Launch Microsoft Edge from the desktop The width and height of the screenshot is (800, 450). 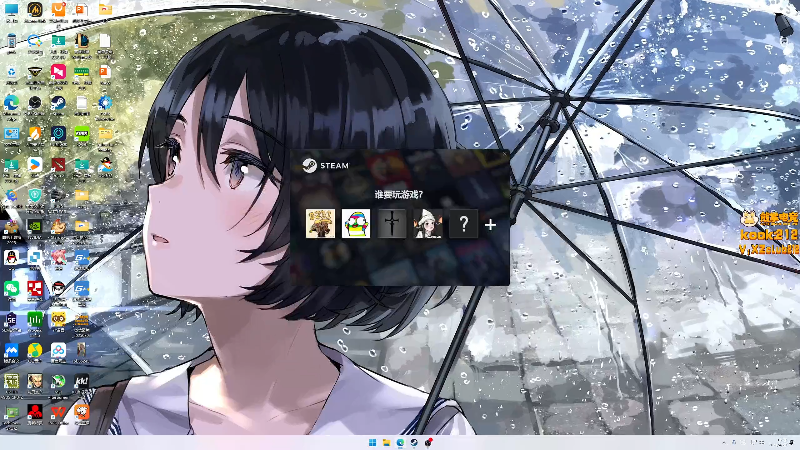tap(11, 103)
